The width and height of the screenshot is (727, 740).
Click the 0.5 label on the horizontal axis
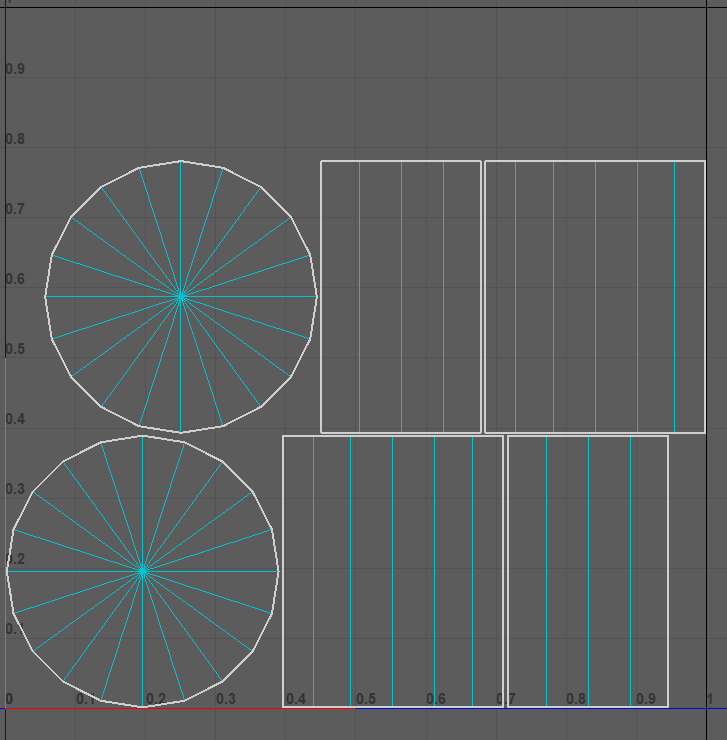coord(366,698)
